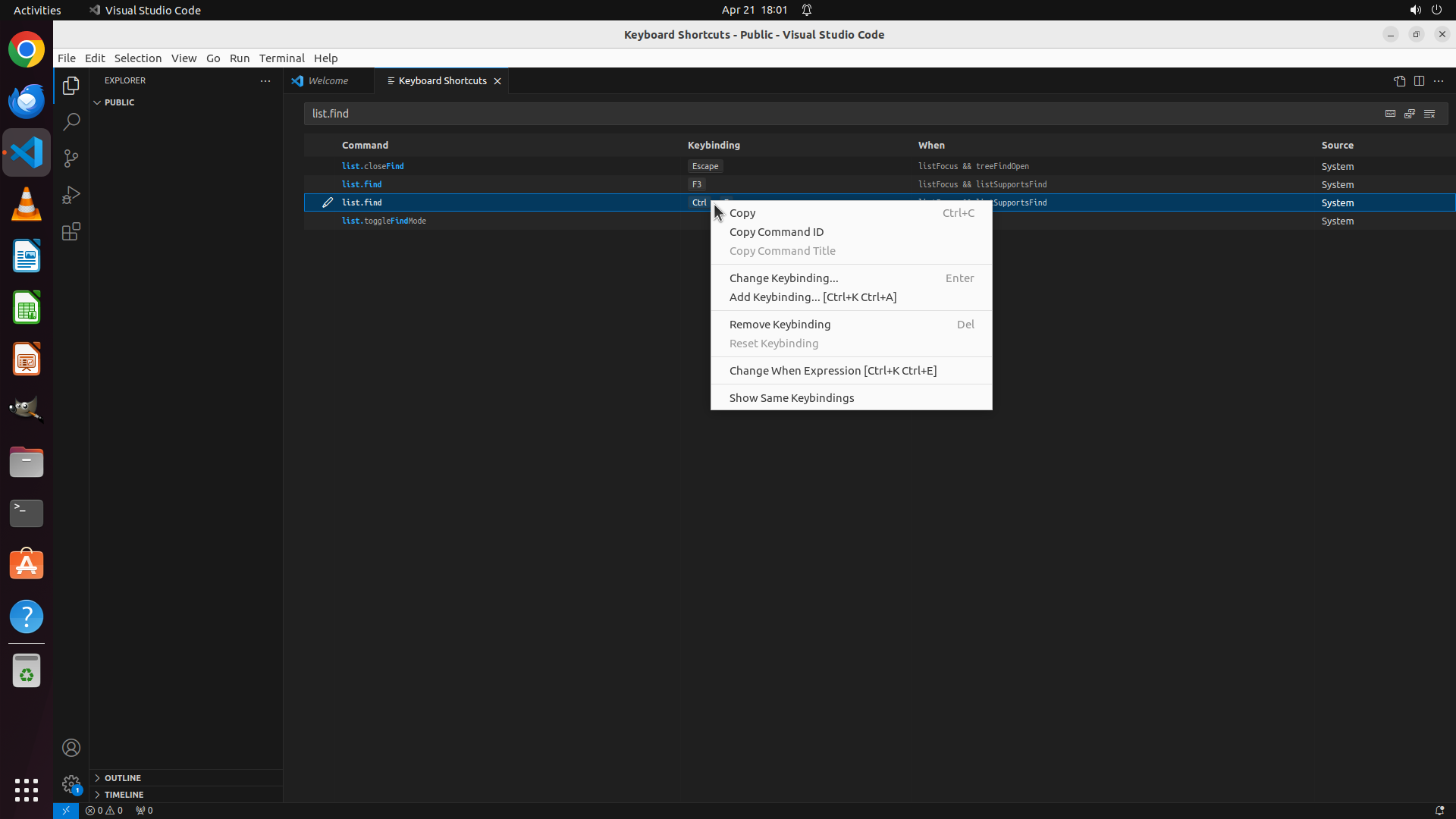Focus the list.find search field
This screenshot has height=819, width=1456.
point(834,114)
